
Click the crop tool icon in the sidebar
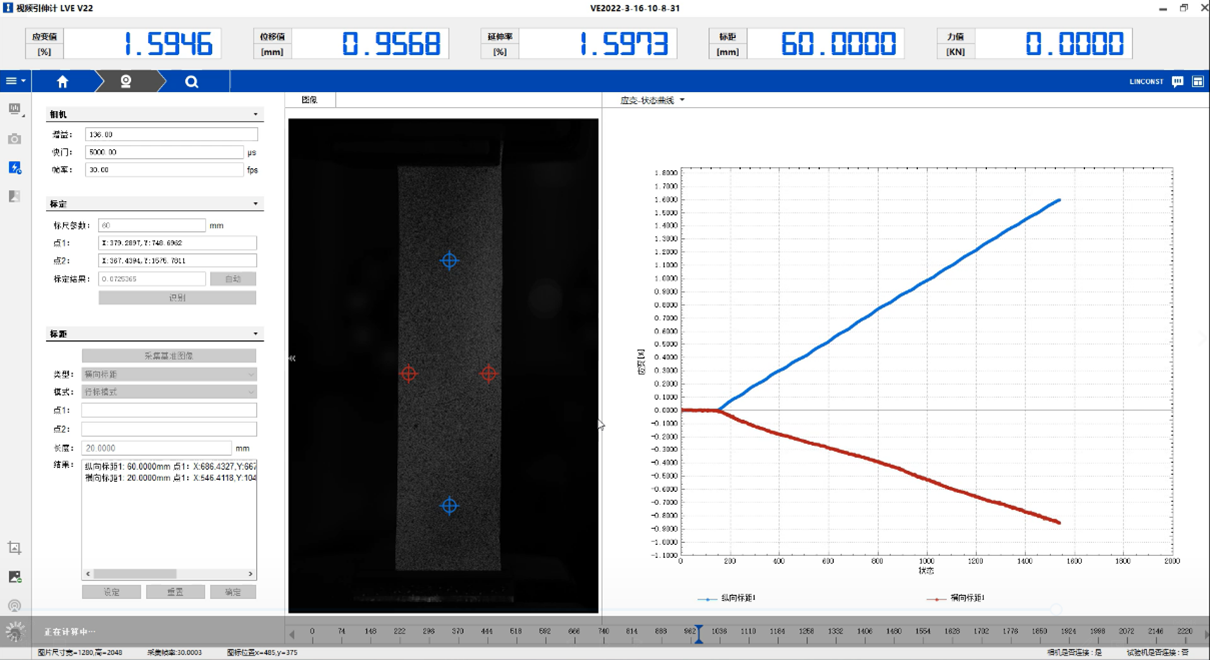[x=14, y=548]
